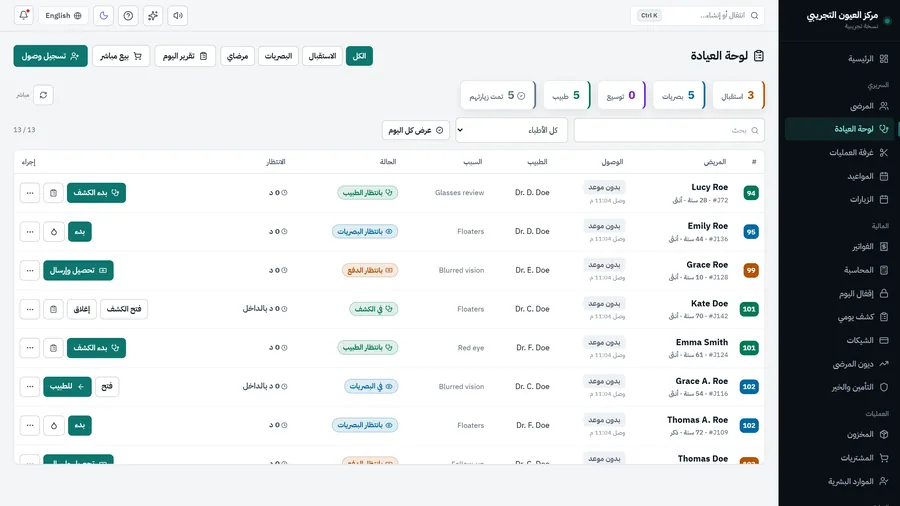Open التأمين والخير in sidebar
The image size is (900, 506).
click(840, 387)
